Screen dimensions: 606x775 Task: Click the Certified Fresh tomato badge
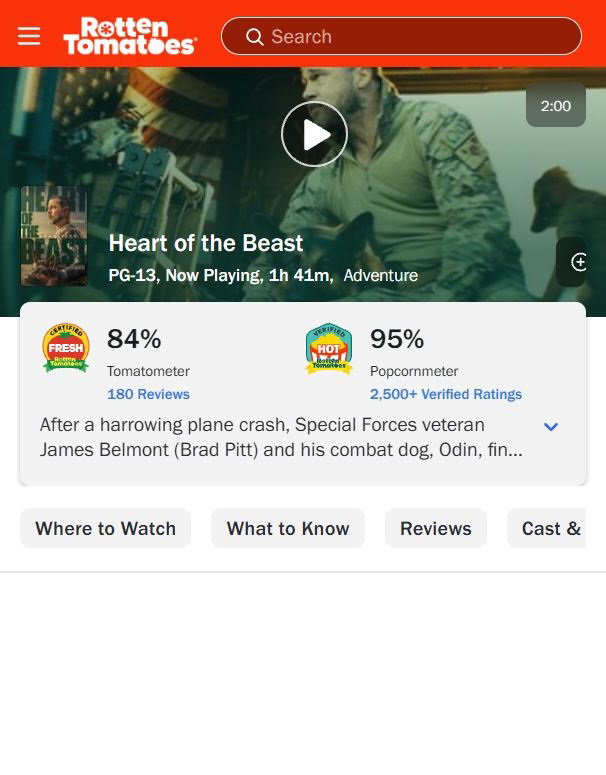(66, 347)
